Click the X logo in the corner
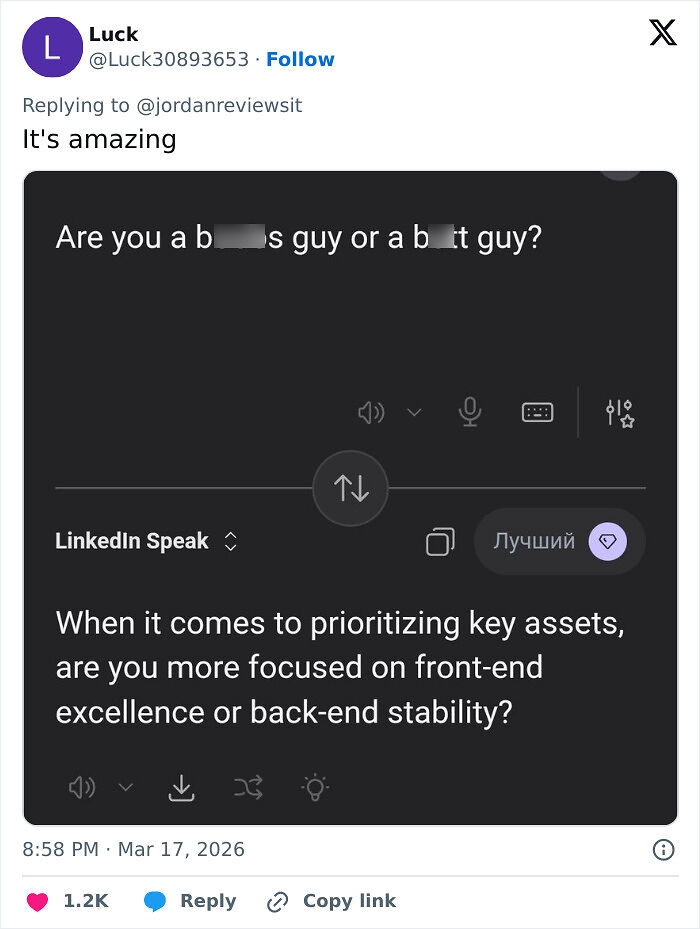The width and height of the screenshot is (700, 929). [x=662, y=32]
